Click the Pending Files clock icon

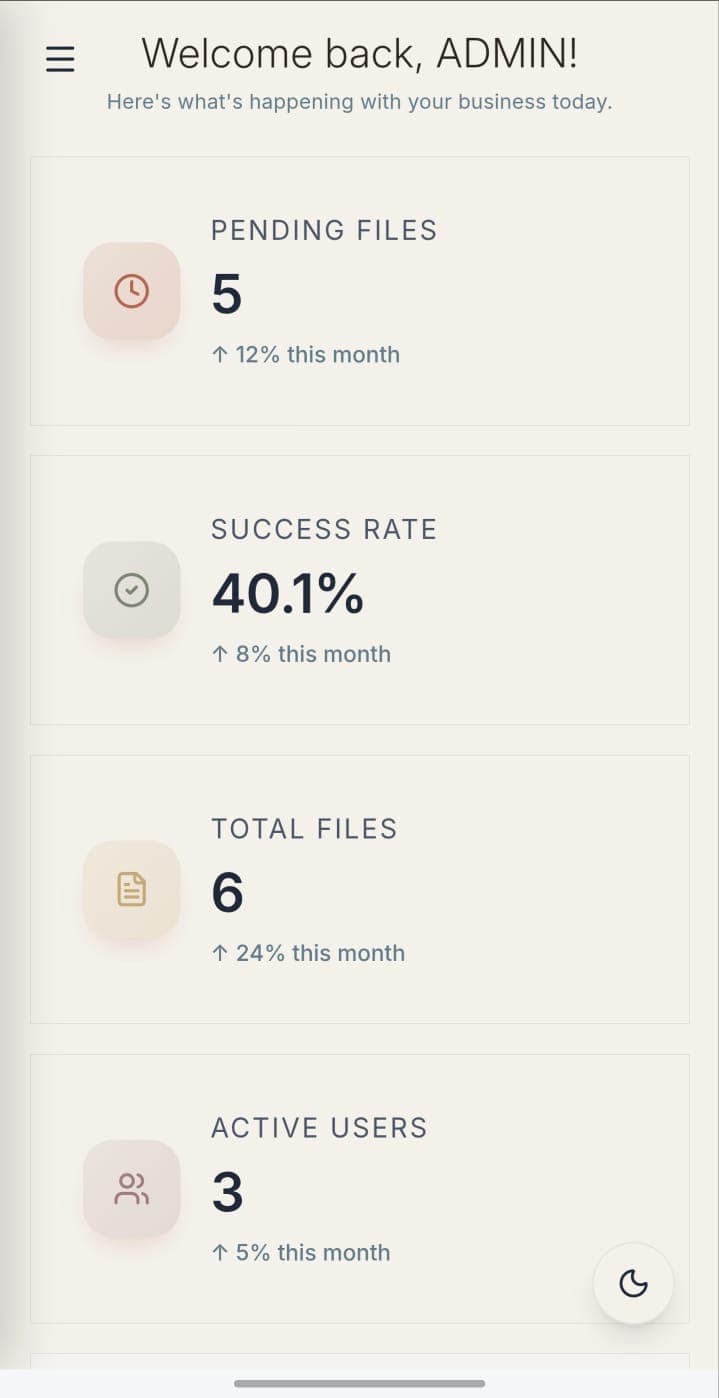pos(131,291)
